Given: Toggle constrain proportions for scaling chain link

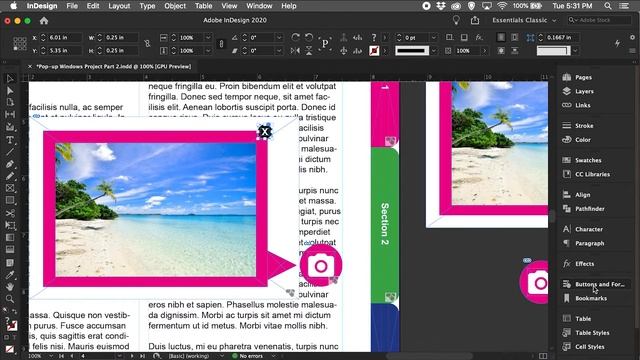Looking at the screenshot, I should pos(221,44).
